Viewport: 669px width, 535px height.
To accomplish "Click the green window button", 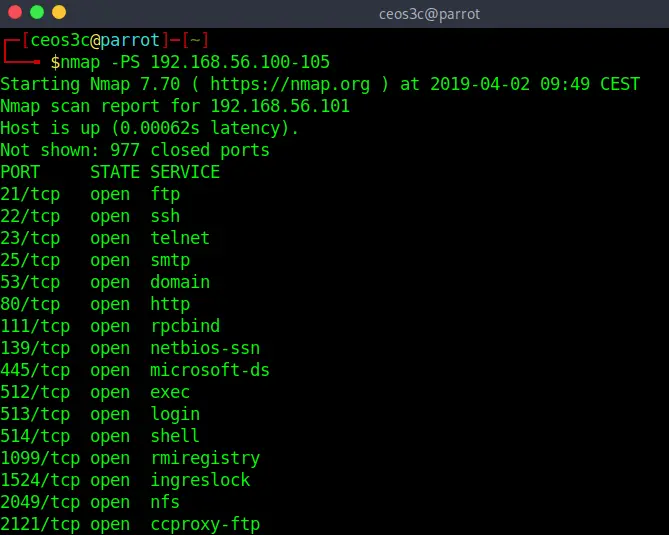I will (x=37, y=12).
